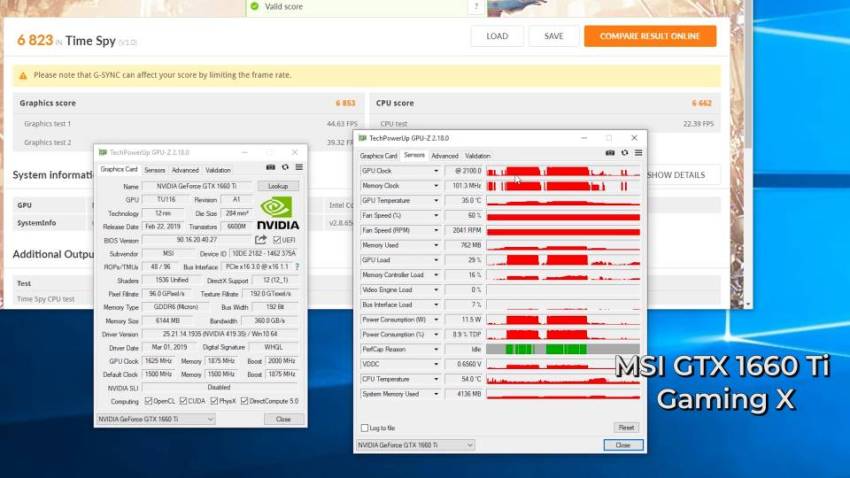Open Advanced tab in left GPU-Z window
This screenshot has height=478, width=850.
click(x=185, y=170)
